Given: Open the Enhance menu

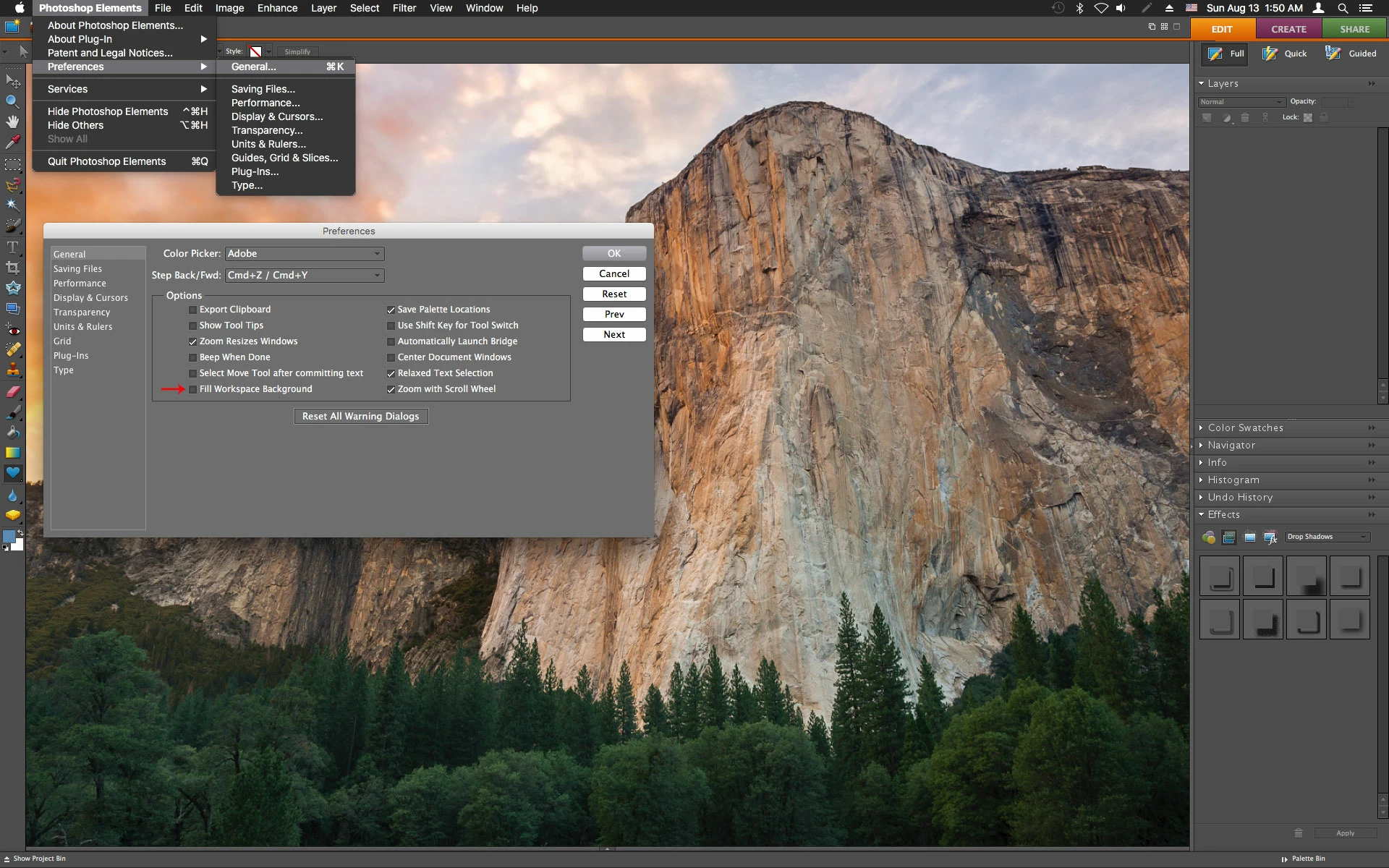Looking at the screenshot, I should [x=277, y=8].
